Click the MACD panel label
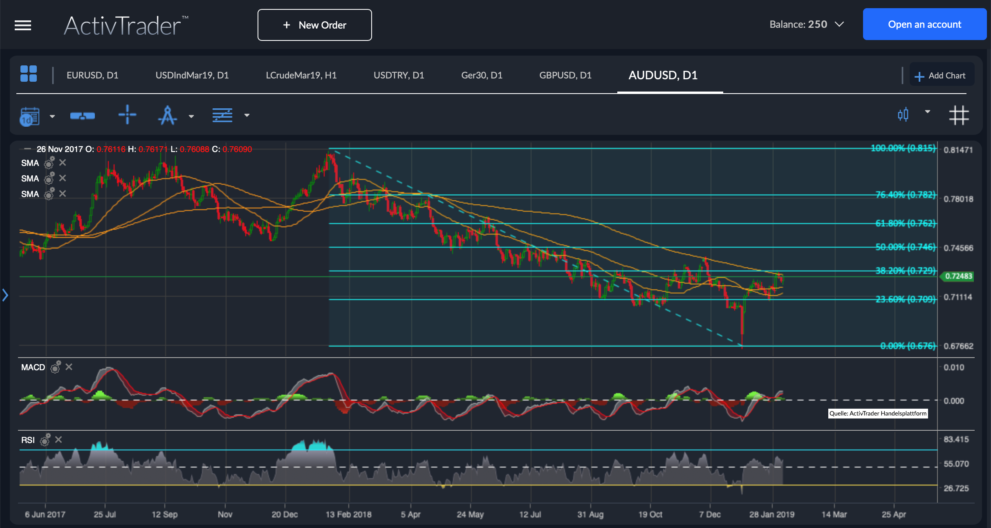991x528 pixels. coord(33,367)
